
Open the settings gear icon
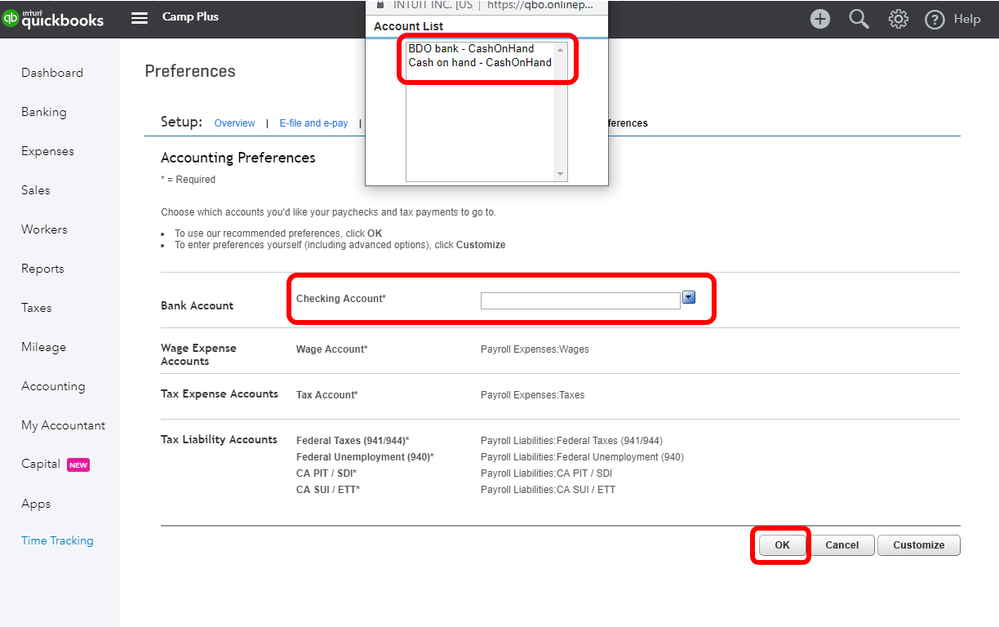coord(898,19)
